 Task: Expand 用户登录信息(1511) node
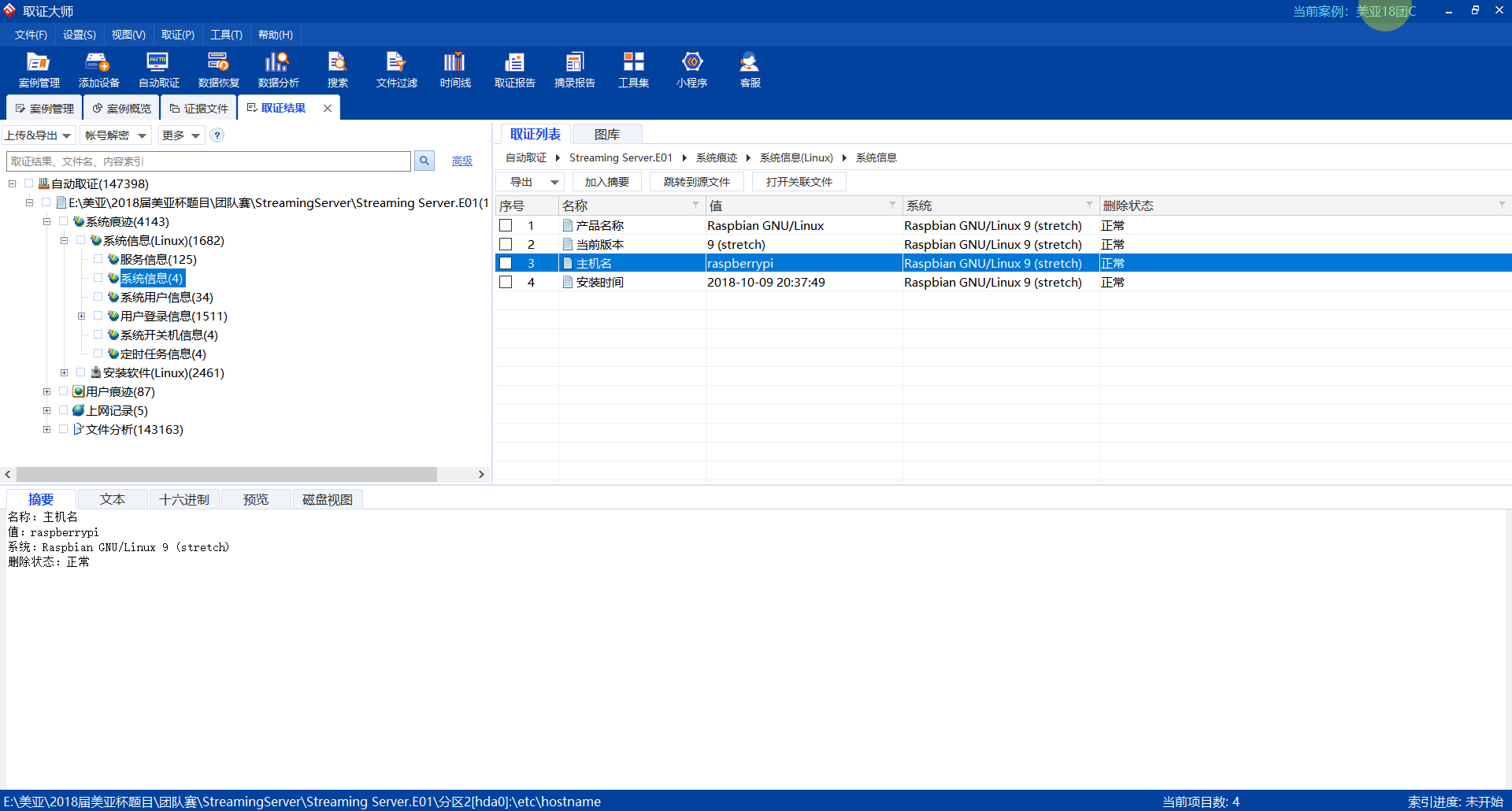click(x=81, y=316)
